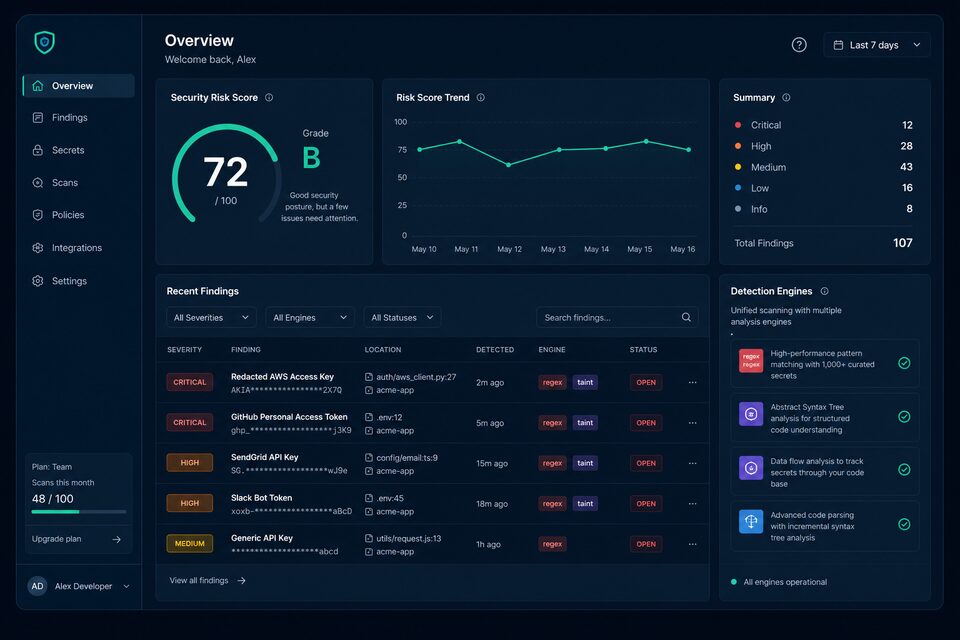Click the arrow icon next to Upgrade plan
Image resolution: width=960 pixels, height=640 pixels.
tap(116, 539)
